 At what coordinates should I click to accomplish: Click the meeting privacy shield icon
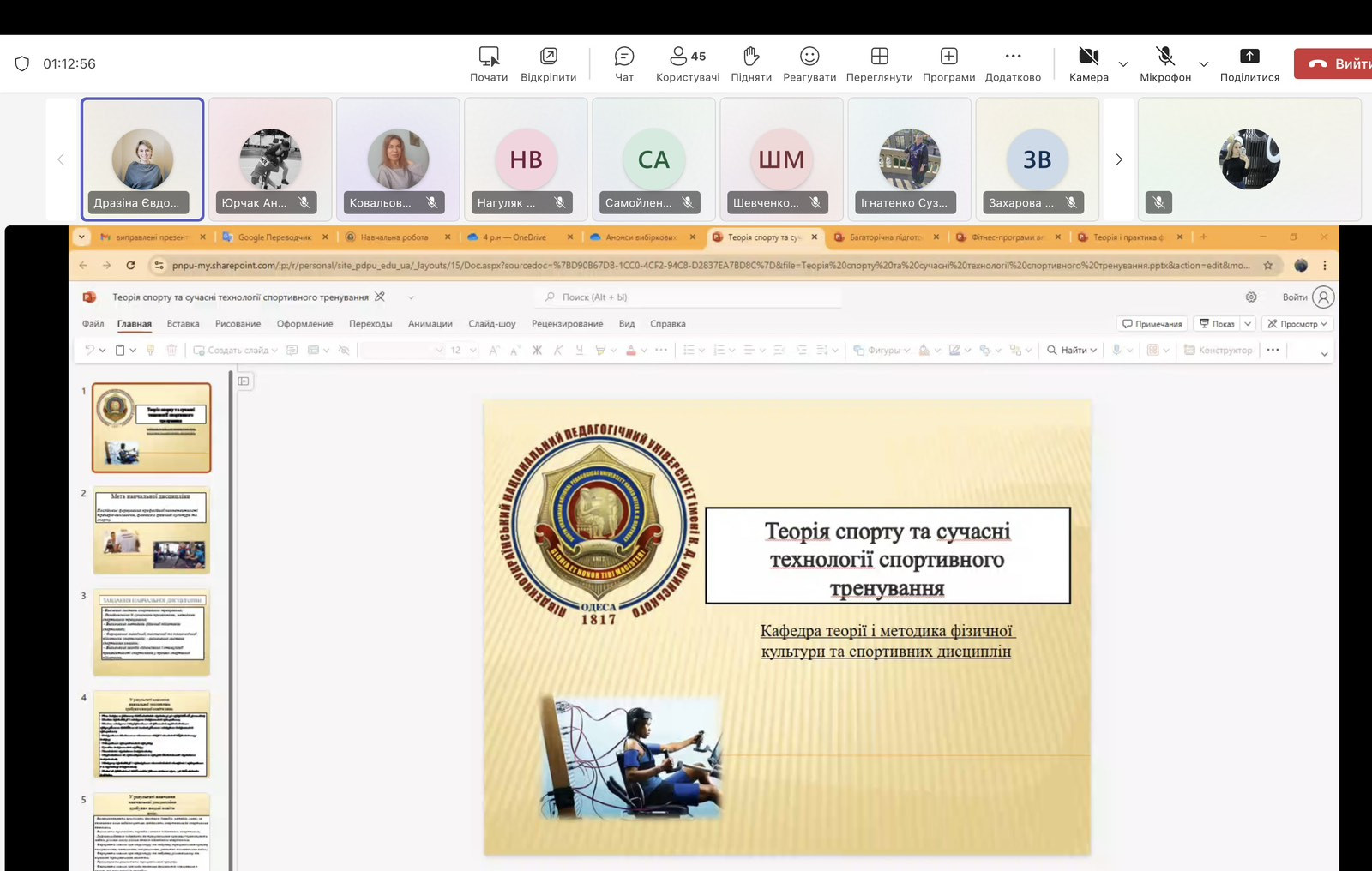tap(22, 63)
